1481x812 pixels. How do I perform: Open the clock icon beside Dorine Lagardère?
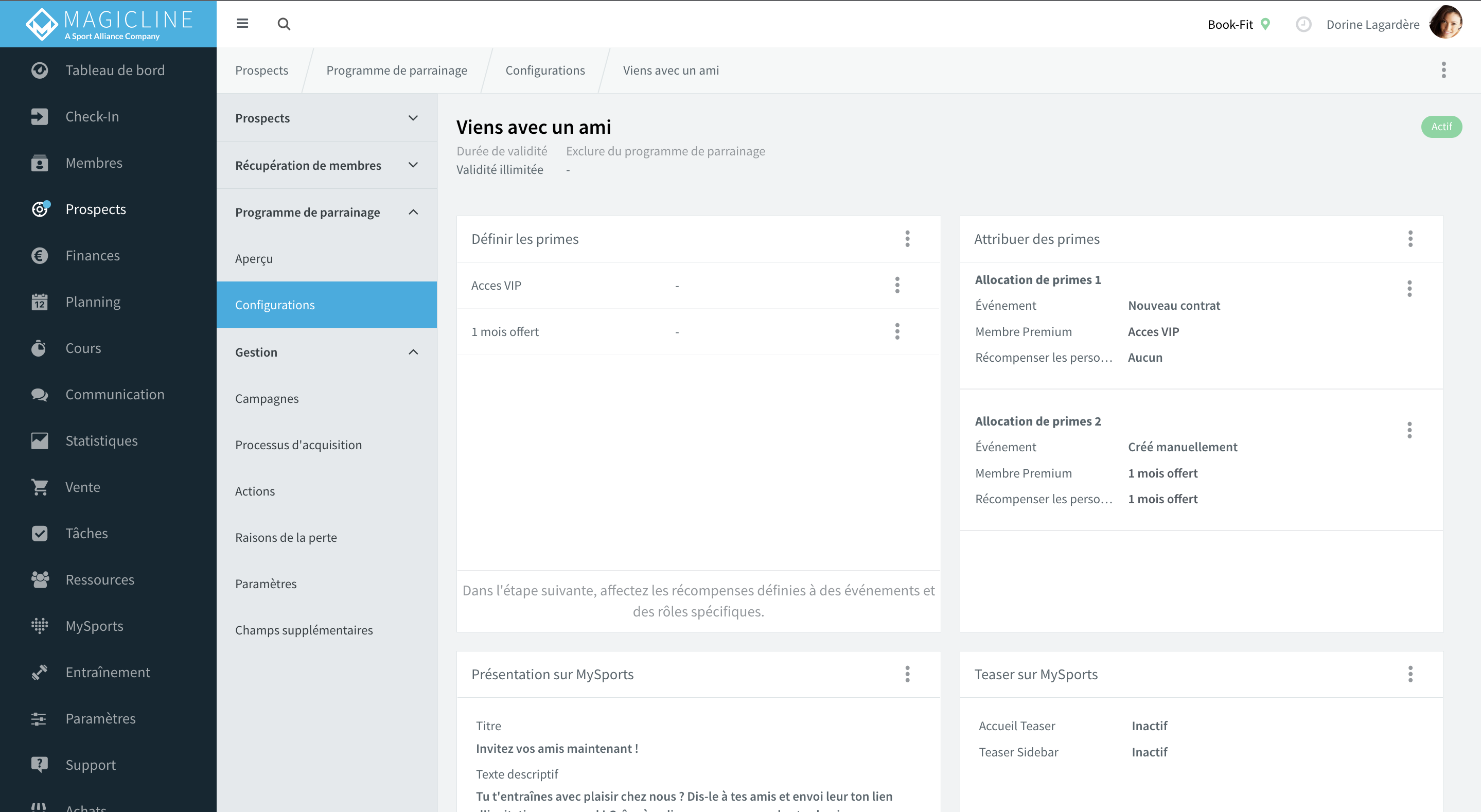pos(1303,24)
